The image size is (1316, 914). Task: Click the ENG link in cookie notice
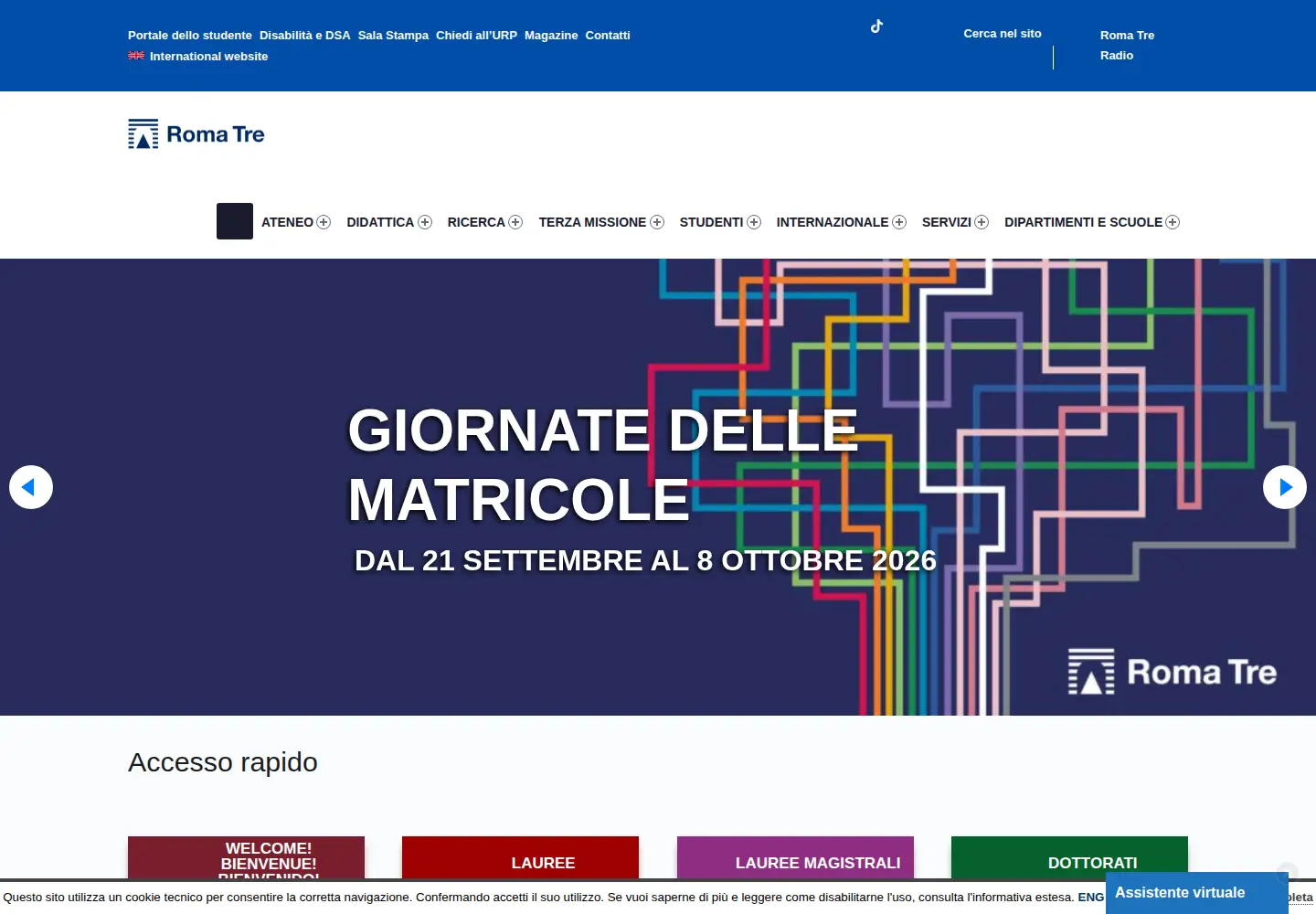tap(1090, 898)
